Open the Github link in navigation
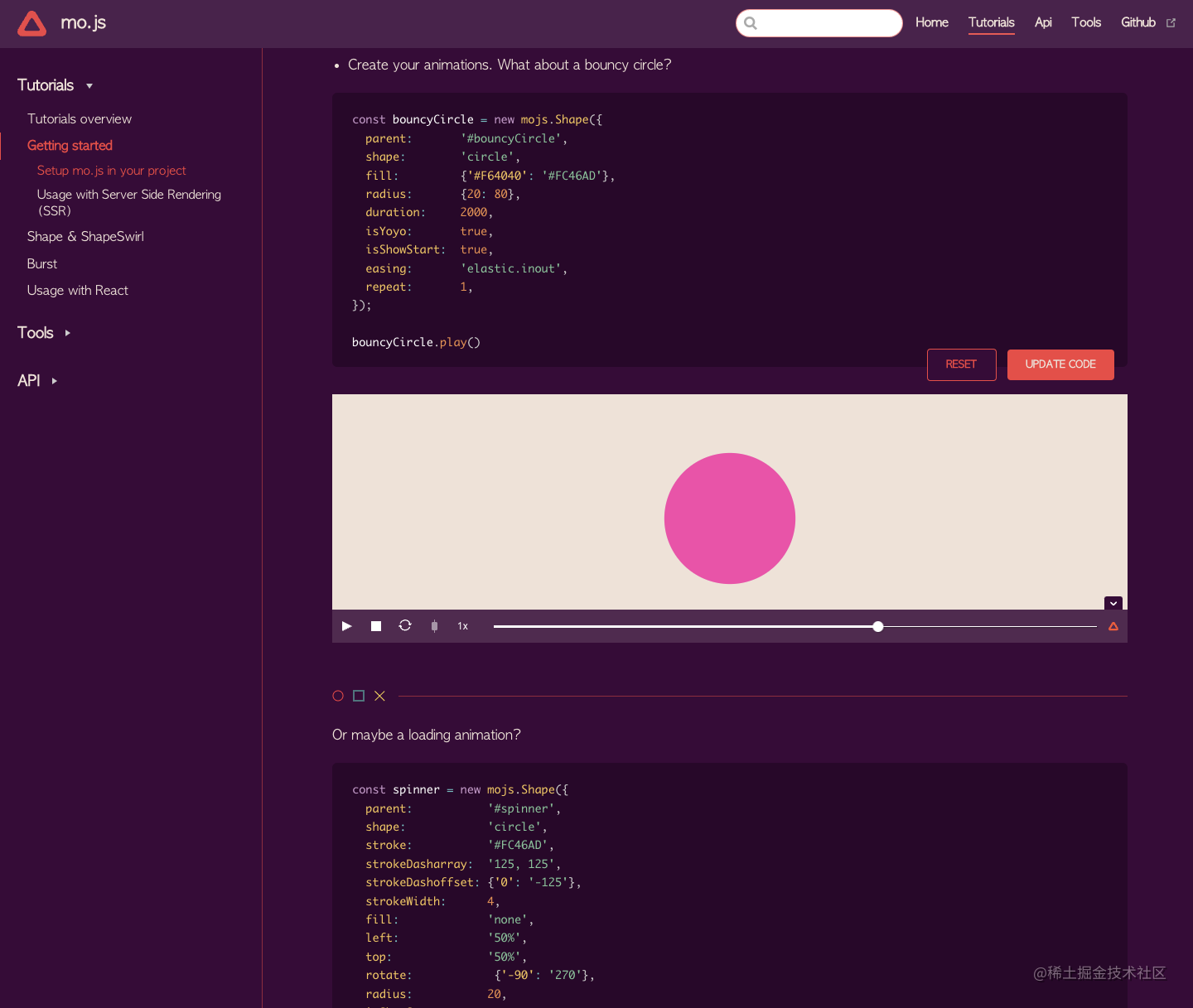 pos(1138,22)
